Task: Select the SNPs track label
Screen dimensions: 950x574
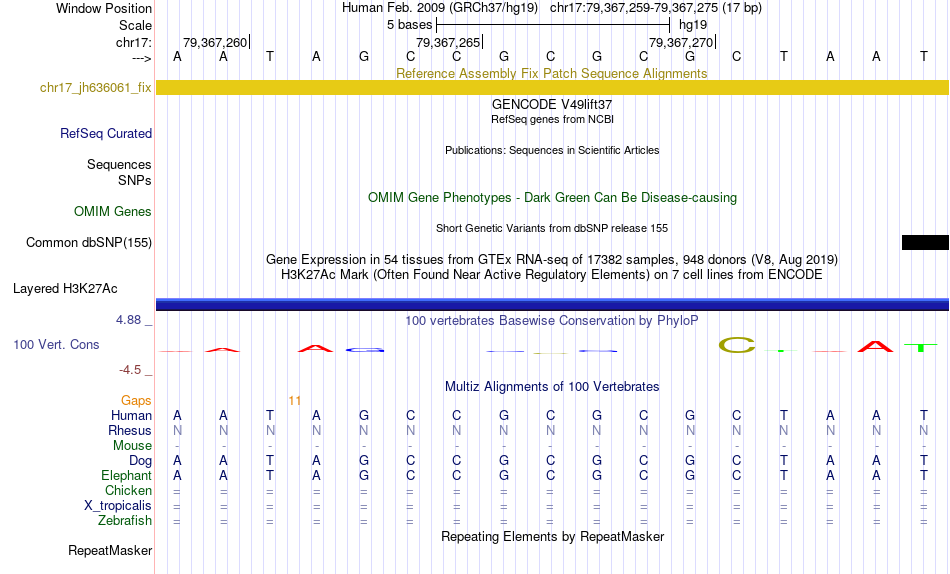Action: [x=135, y=180]
